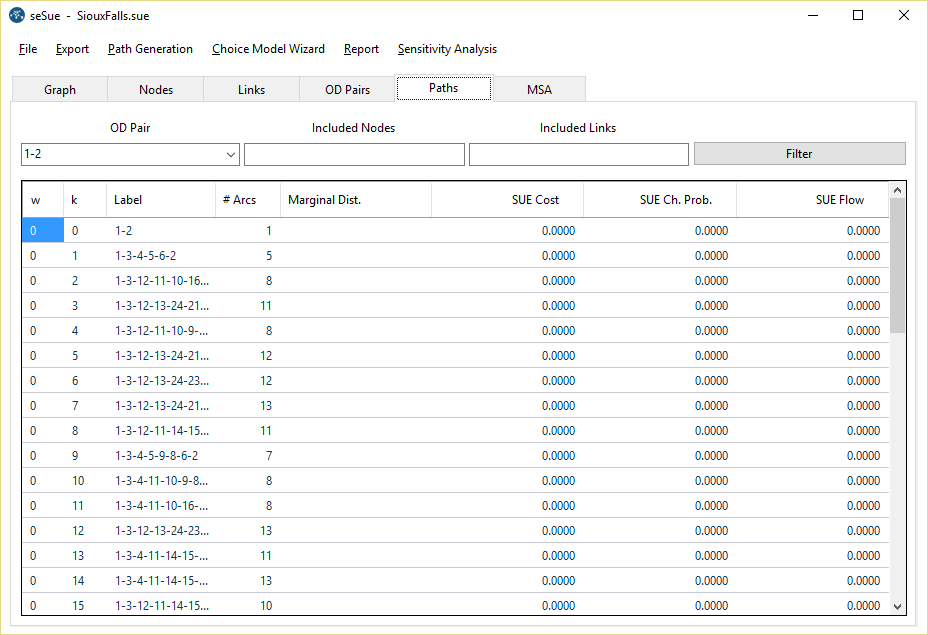Maximize the seSue window

pos(858,16)
